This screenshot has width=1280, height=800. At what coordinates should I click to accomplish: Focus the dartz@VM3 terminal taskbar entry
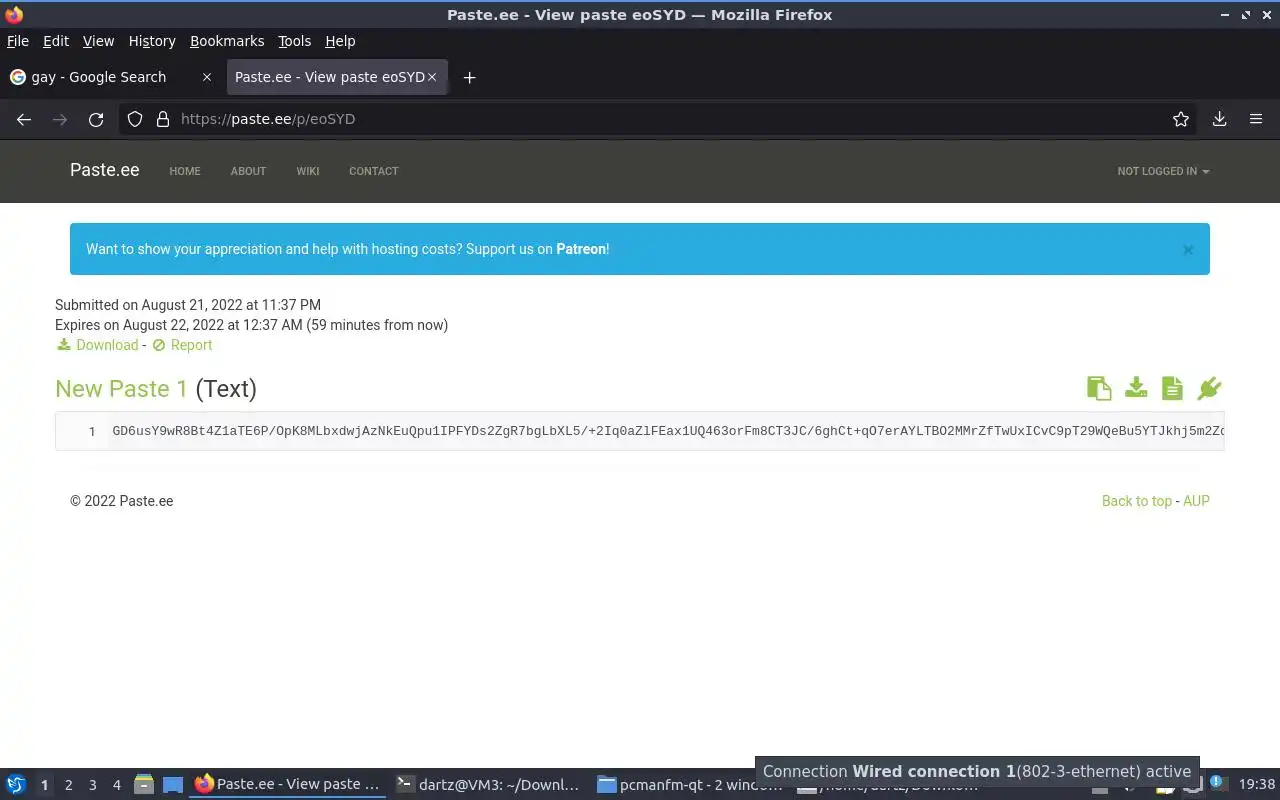[x=488, y=784]
